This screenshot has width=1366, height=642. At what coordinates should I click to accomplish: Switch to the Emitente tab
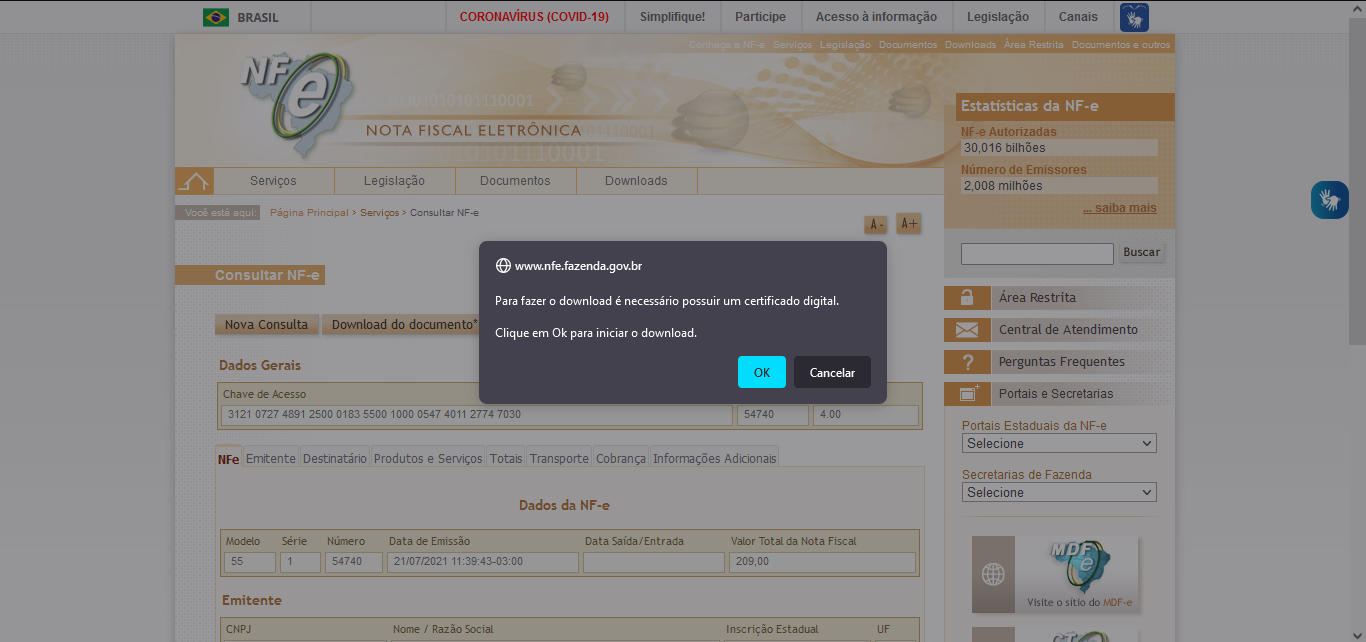pyautogui.click(x=271, y=458)
